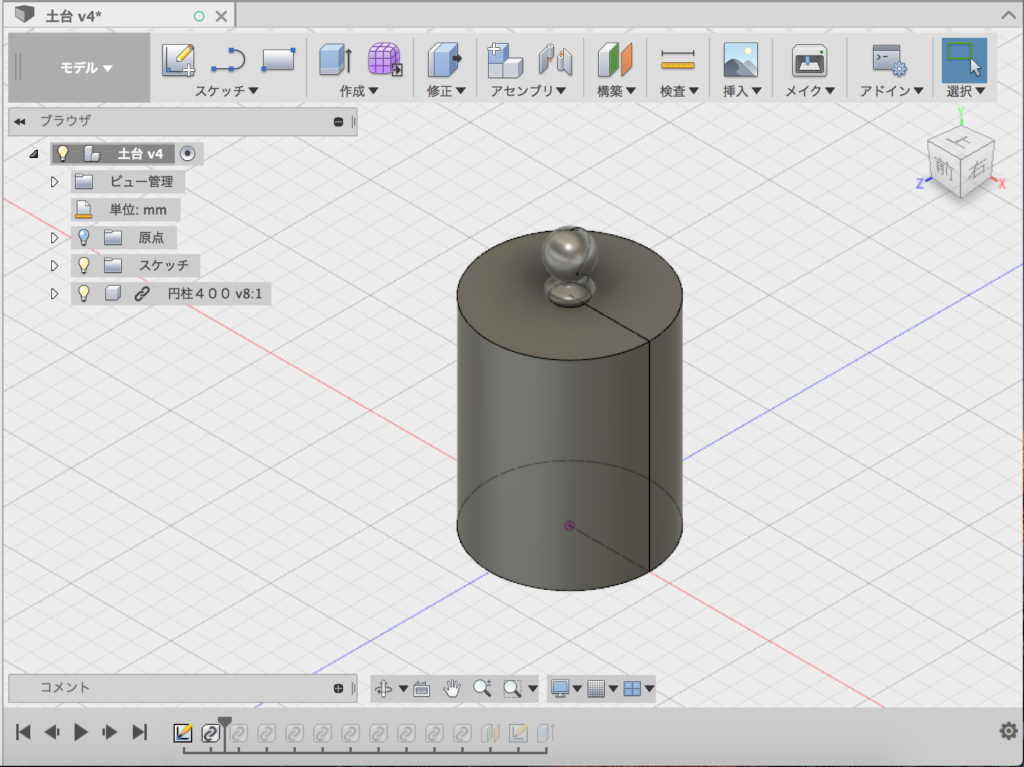
Task: Open the 選択 menu
Action: point(966,91)
